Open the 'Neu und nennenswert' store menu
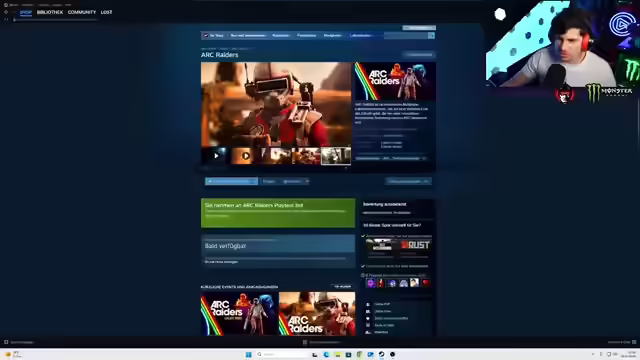Viewport: 640px width, 360px height. pos(248,36)
